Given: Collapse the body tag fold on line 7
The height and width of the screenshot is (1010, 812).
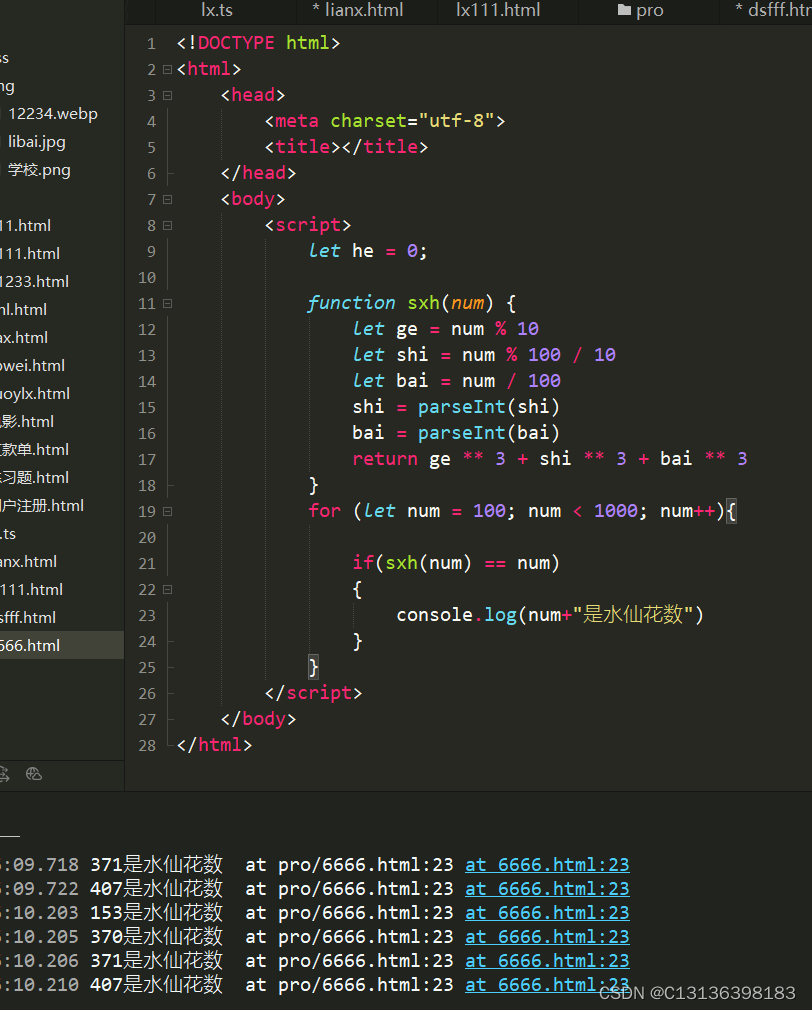Looking at the screenshot, I should point(167,199).
